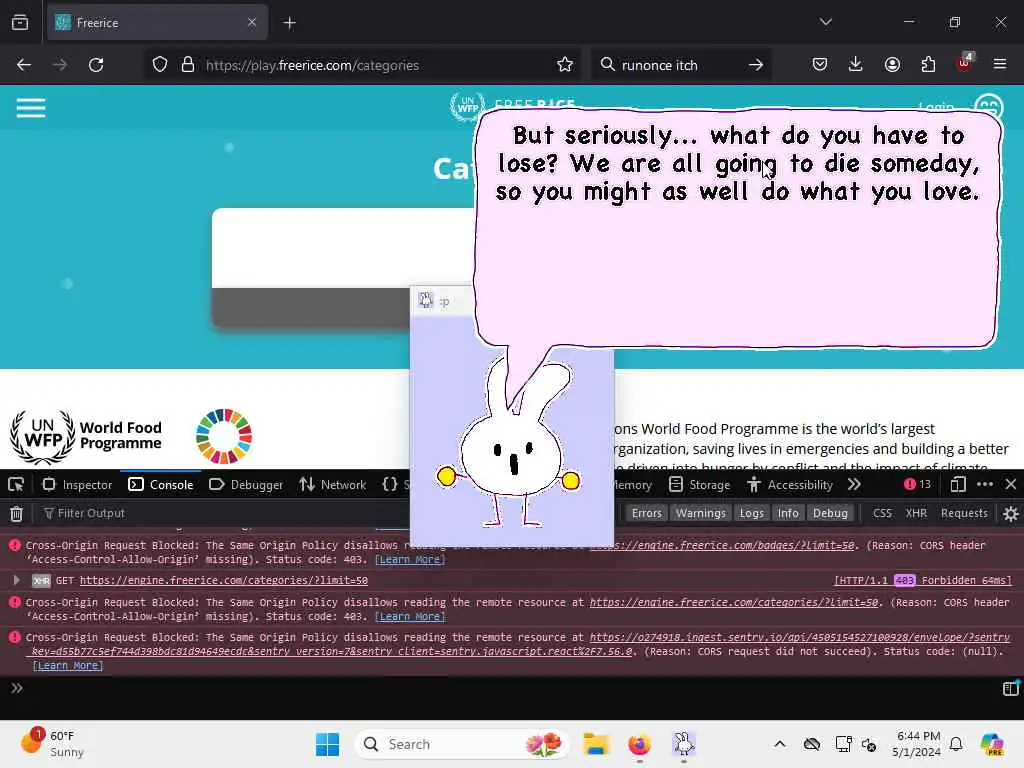Screen dimensions: 1024x768
Task: Toggle the Logs filter
Action: [x=751, y=513]
